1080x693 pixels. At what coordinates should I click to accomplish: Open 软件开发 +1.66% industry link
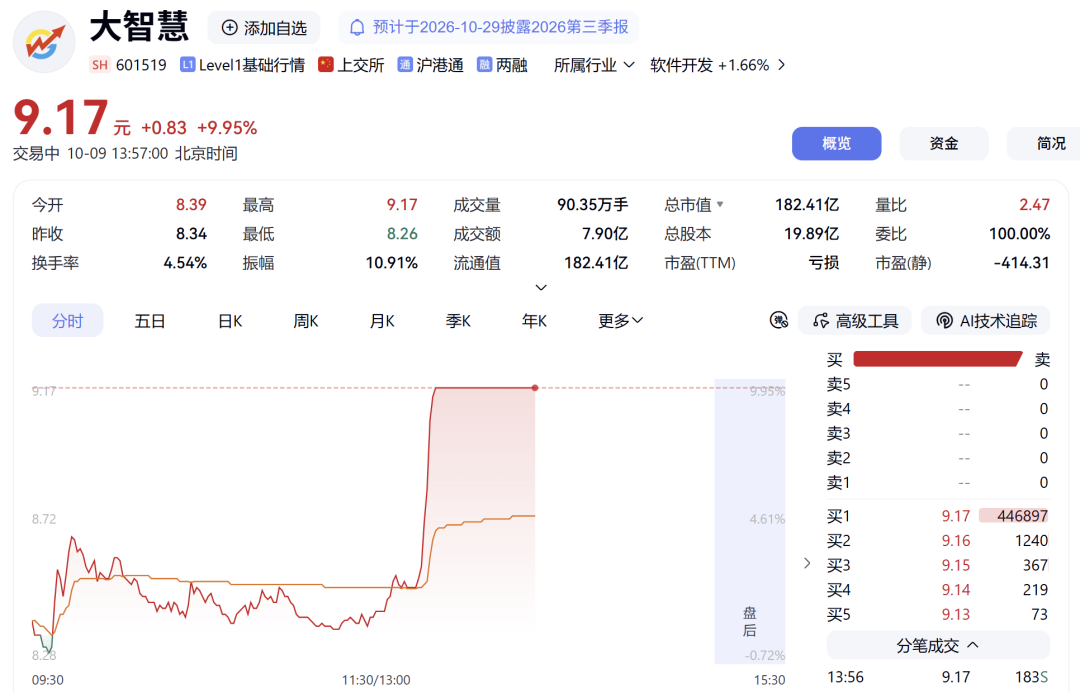pyautogui.click(x=709, y=65)
